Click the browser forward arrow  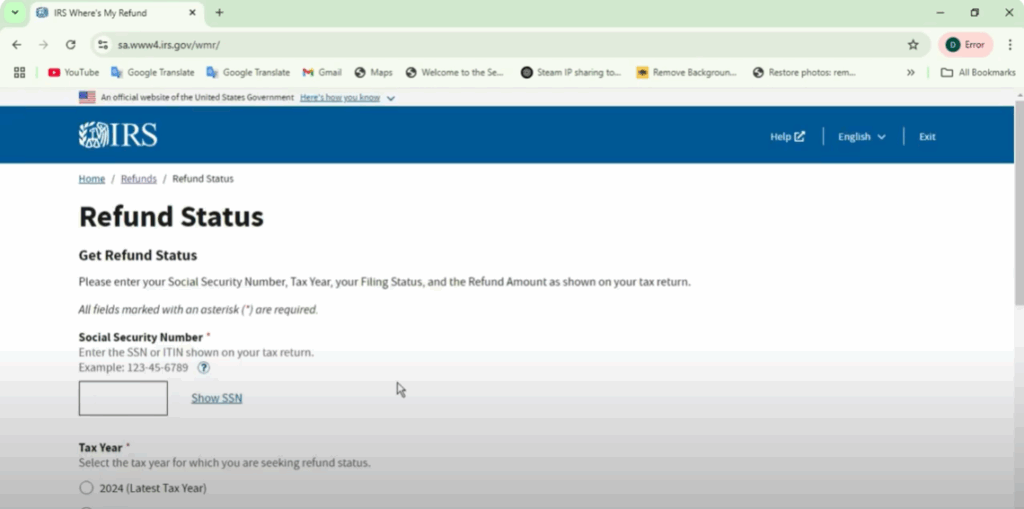pos(43,44)
